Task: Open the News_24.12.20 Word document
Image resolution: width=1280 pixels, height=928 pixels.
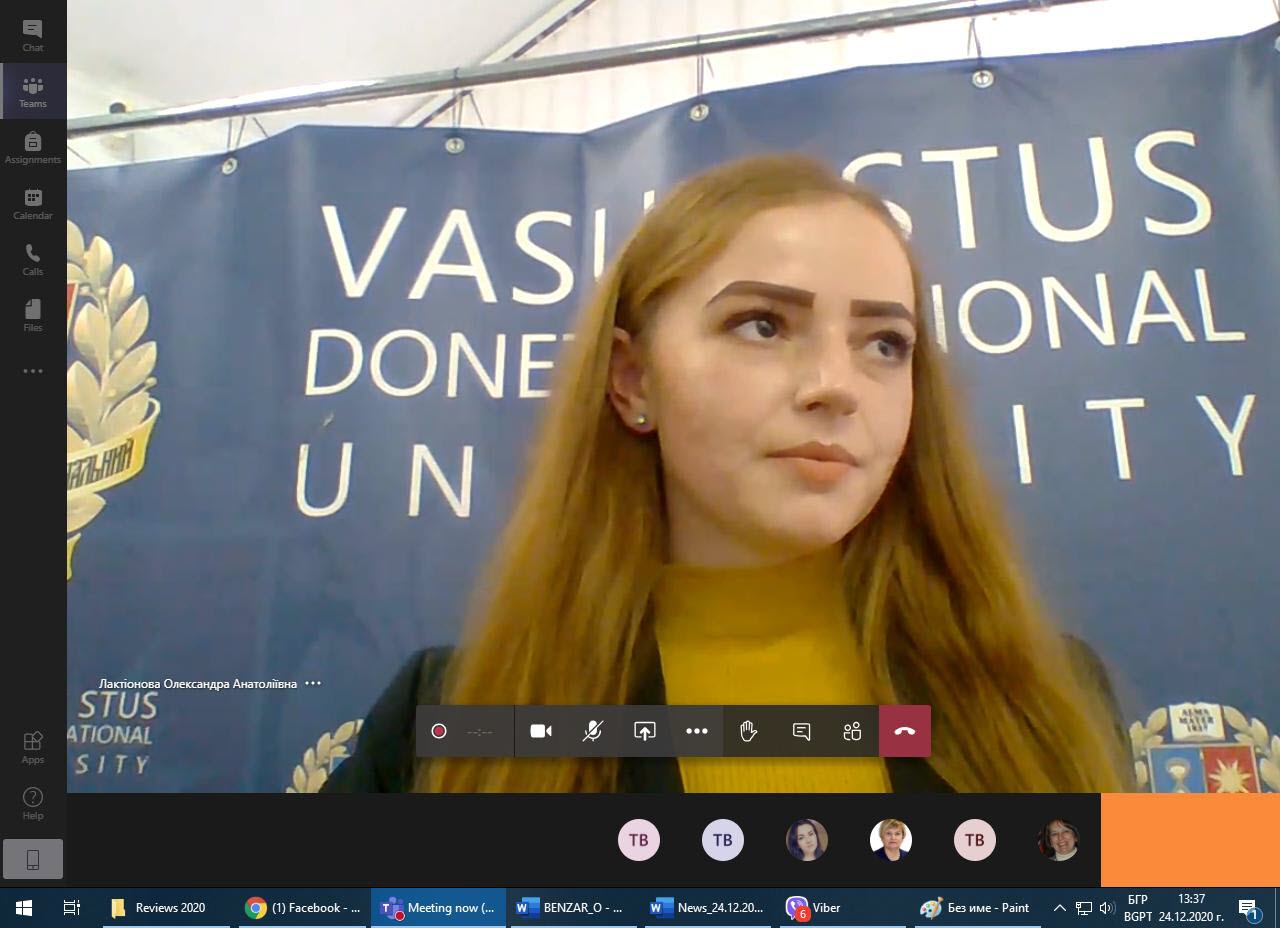Action: coord(708,908)
